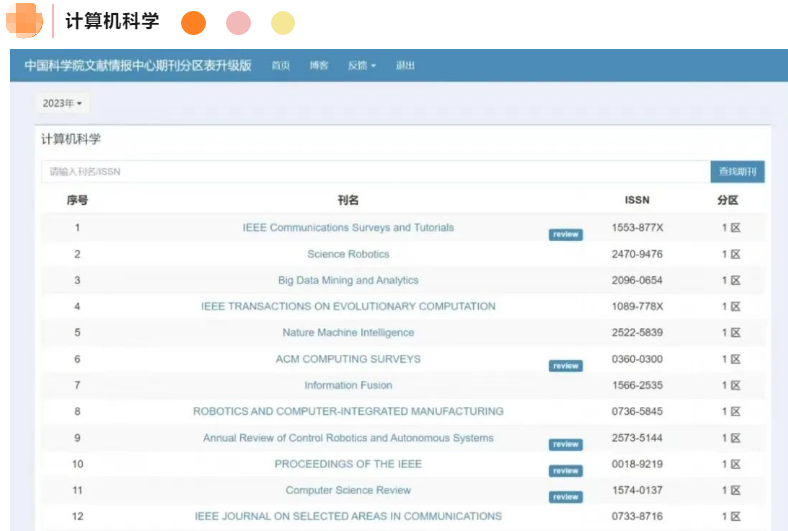The width and height of the screenshot is (788, 531).
Task: Open the Information Fusion journal link
Action: pos(348,385)
